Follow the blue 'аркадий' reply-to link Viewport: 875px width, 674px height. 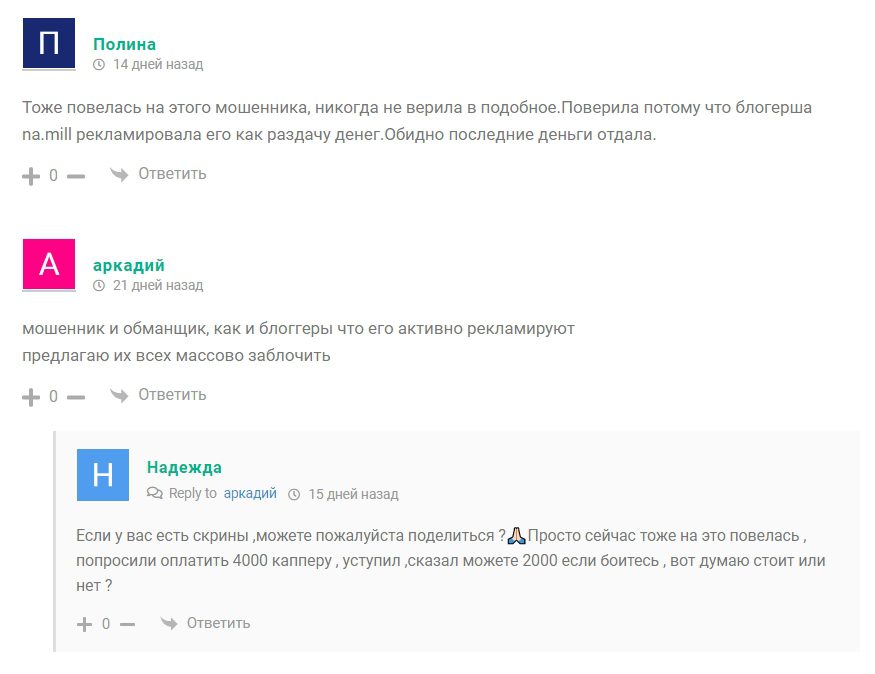250,493
